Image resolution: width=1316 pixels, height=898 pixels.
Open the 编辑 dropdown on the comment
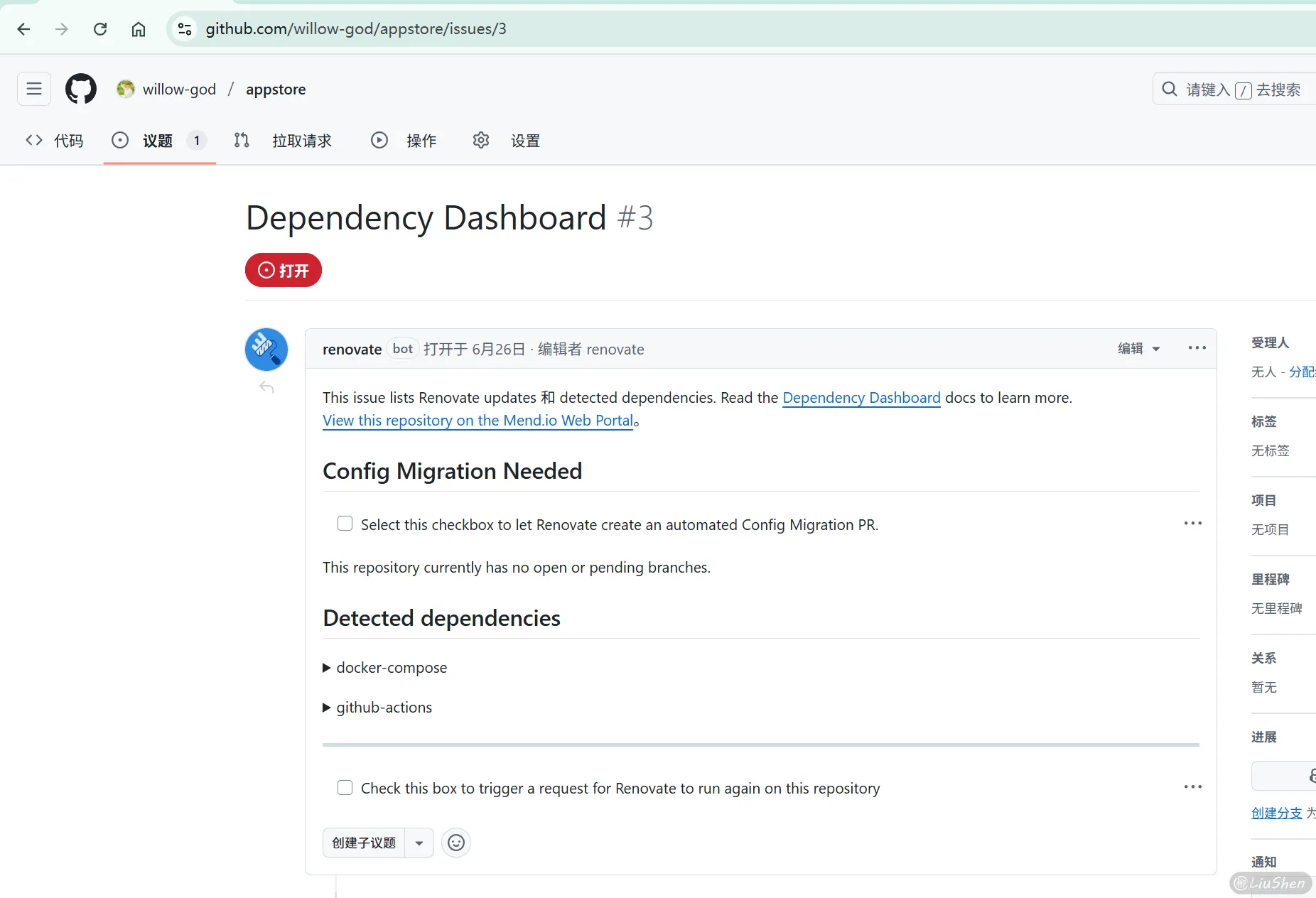click(x=1138, y=348)
